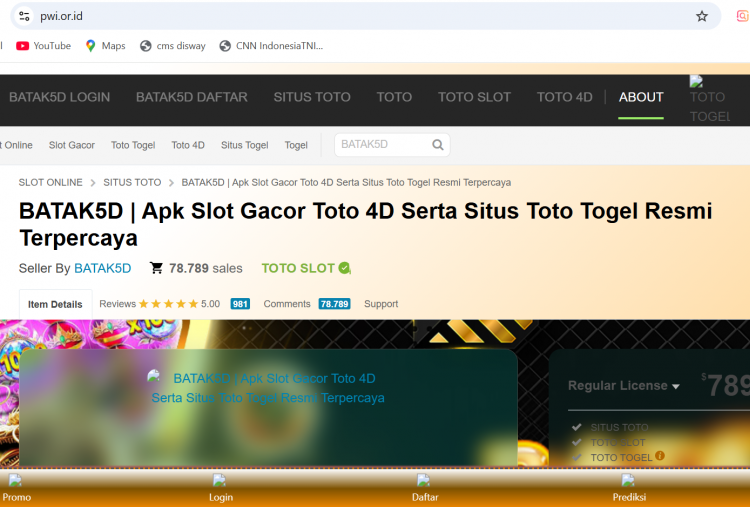This screenshot has width=750, height=507.
Task: Open site information icon beside pwi.or.id
Action: (x=25, y=16)
